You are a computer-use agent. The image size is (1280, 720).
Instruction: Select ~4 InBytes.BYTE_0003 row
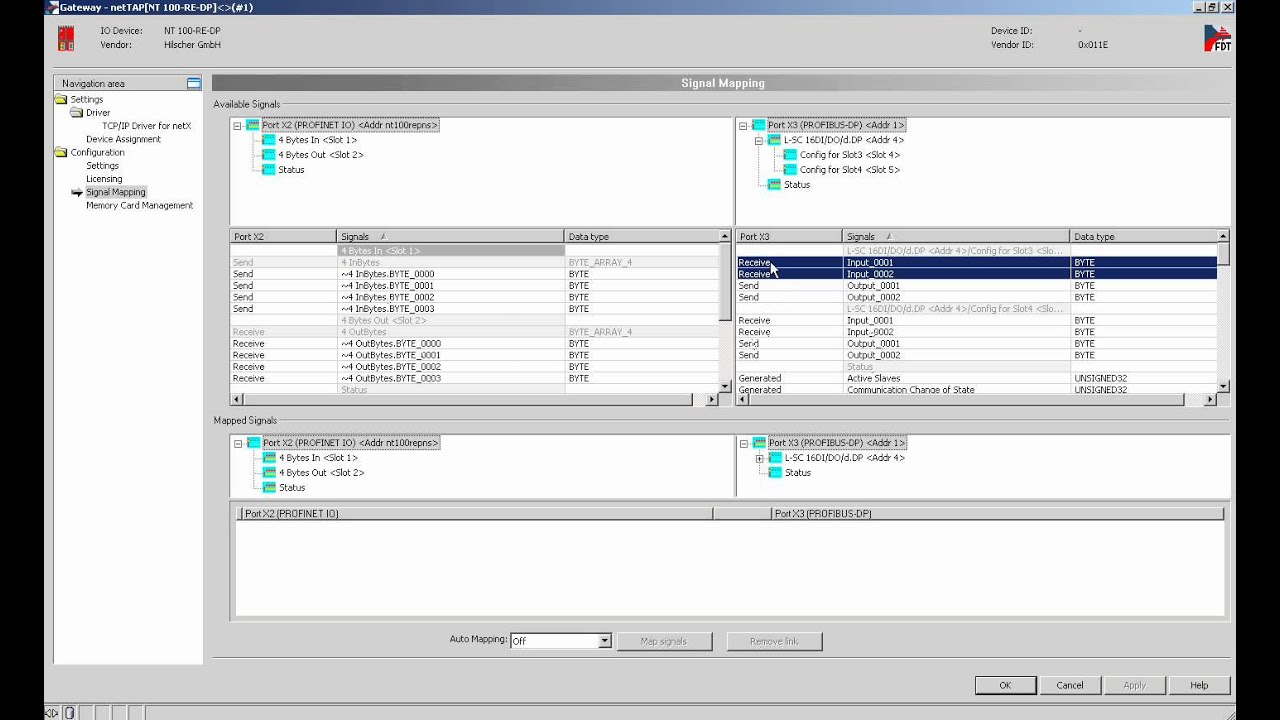(x=475, y=309)
